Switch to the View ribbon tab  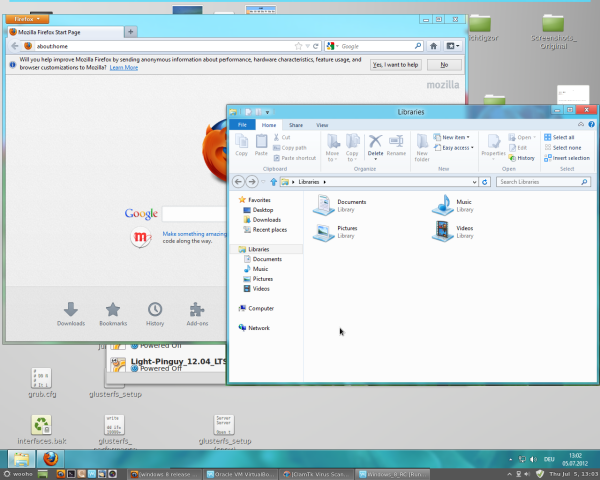coord(322,125)
